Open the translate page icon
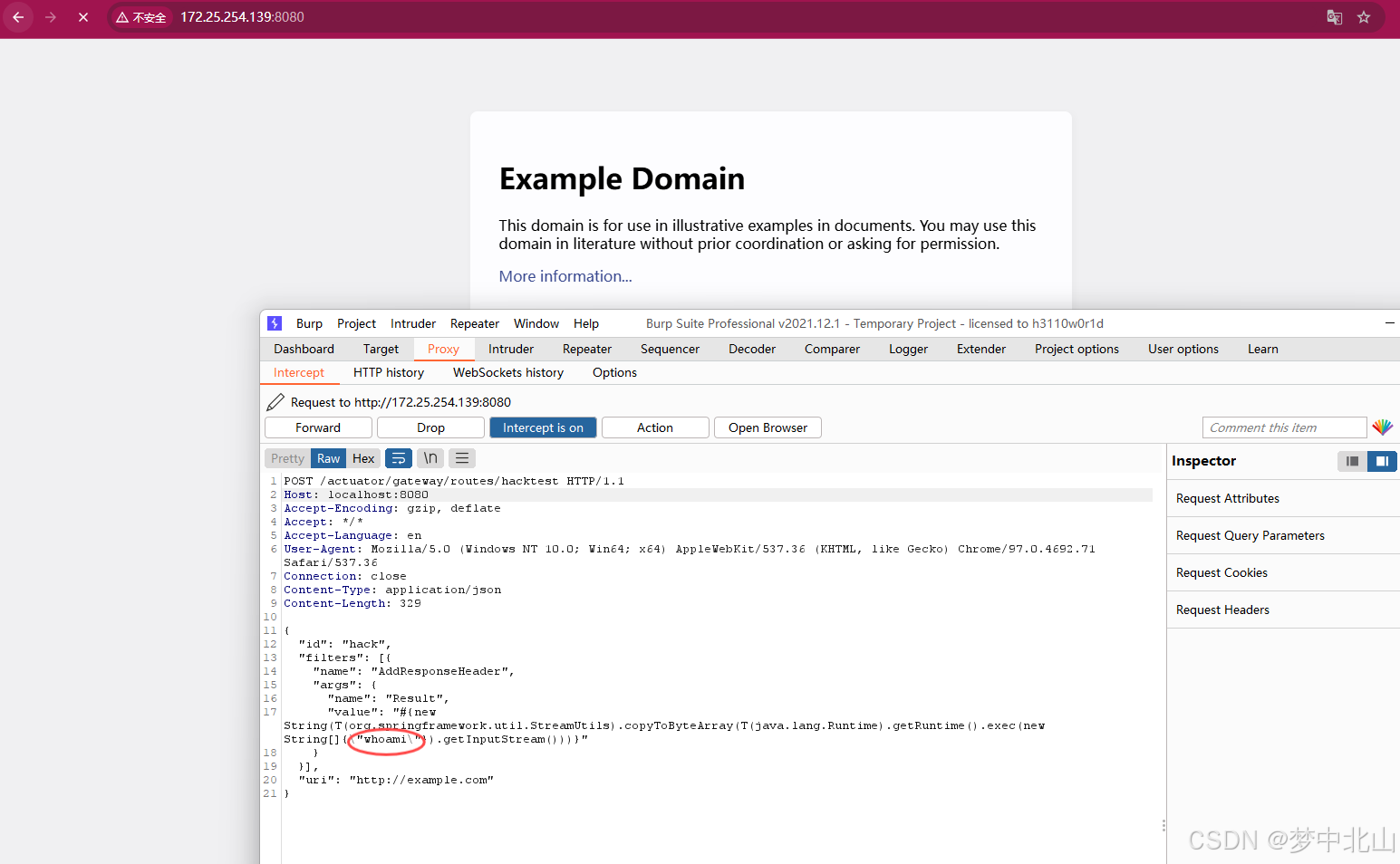The image size is (1400, 864). pyautogui.click(x=1334, y=17)
